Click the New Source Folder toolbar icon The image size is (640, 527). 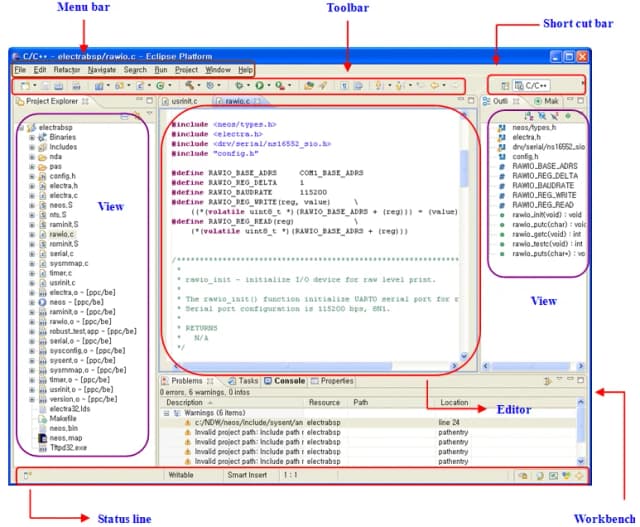(x=119, y=86)
